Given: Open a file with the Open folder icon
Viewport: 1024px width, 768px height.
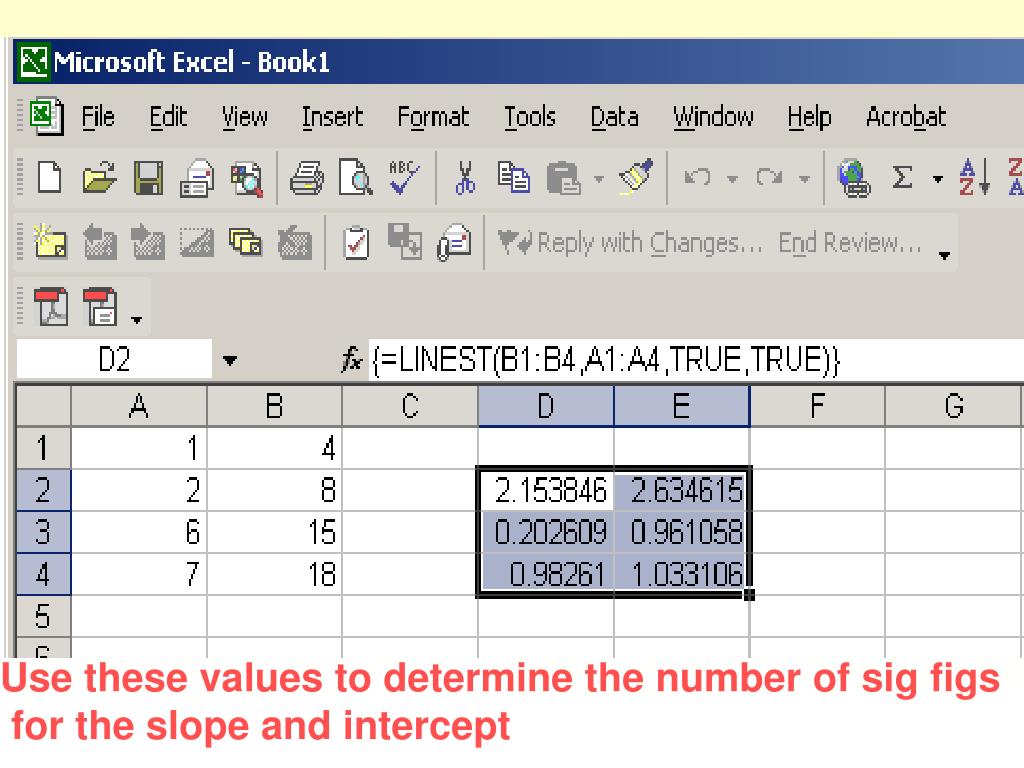Looking at the screenshot, I should [99, 178].
